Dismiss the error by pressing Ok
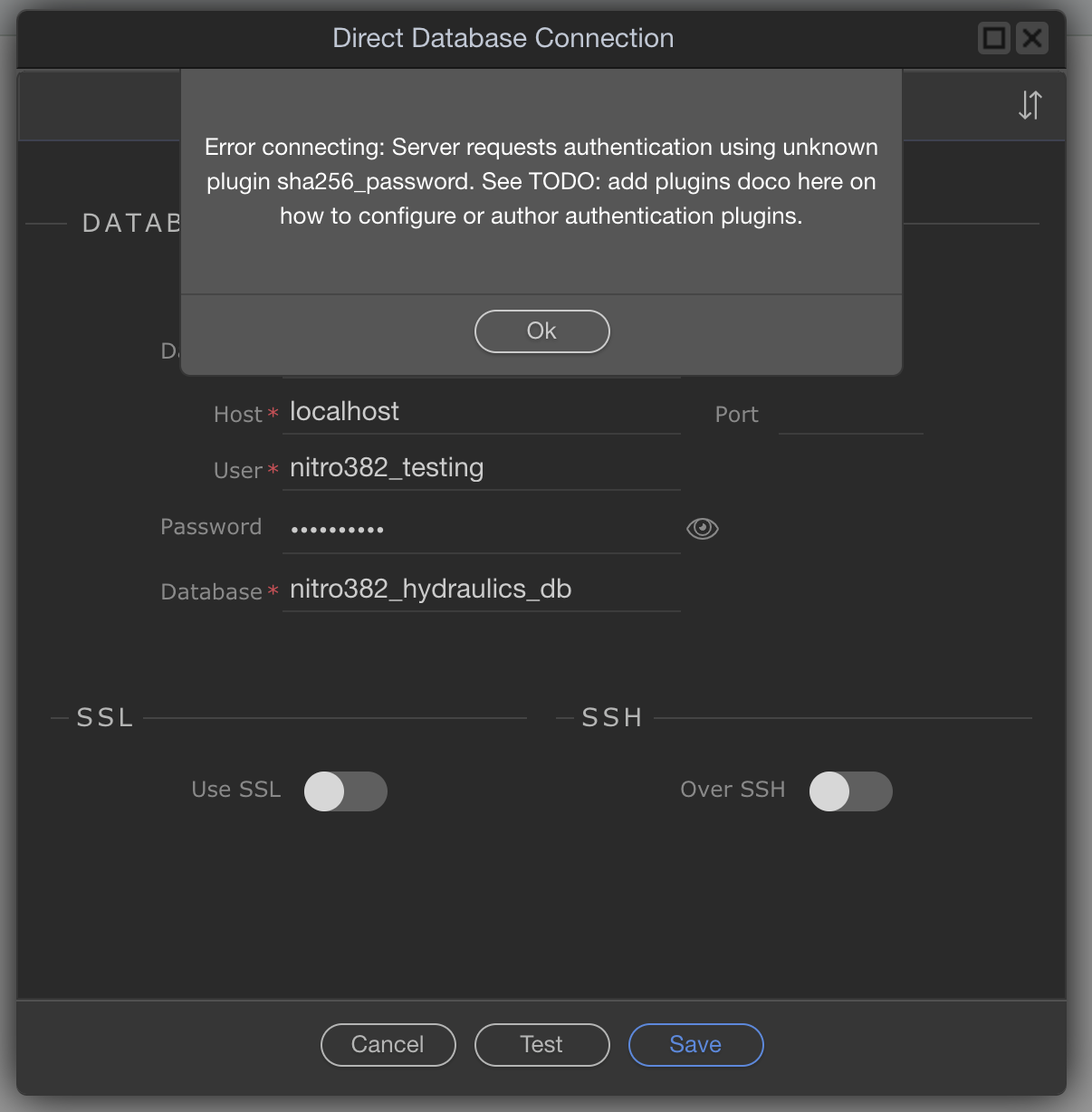 (x=541, y=331)
